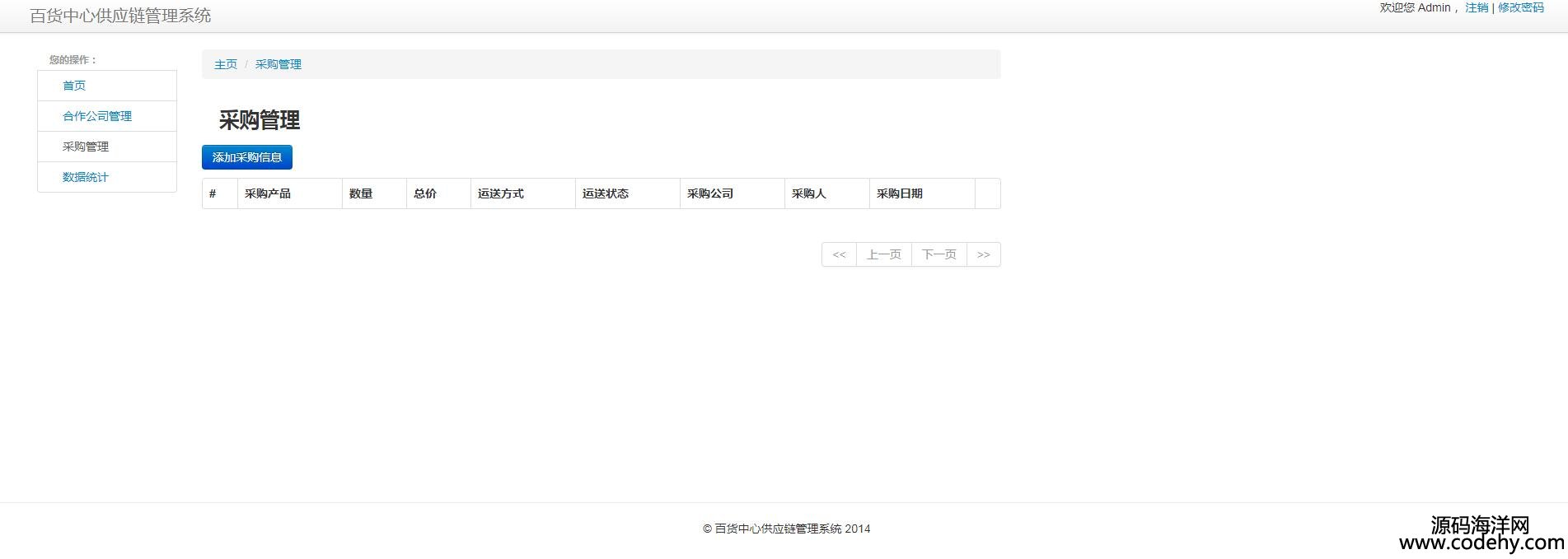Click the 采购日期 column header
The width and height of the screenshot is (1568, 559).
[900, 193]
